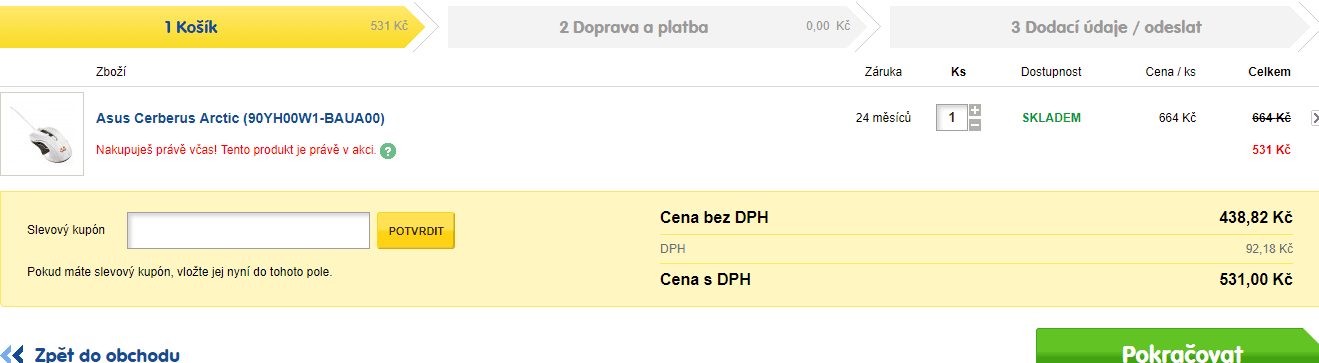Click the 531 Kč amount in Košík step
This screenshot has height=363, width=1319.
click(x=389, y=26)
